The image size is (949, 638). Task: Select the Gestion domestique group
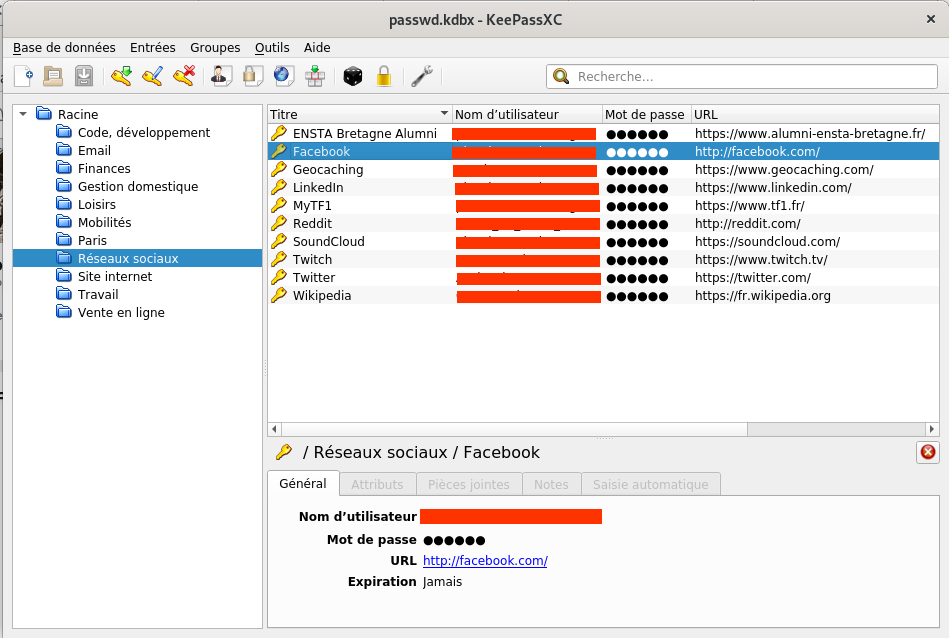pyautogui.click(x=138, y=186)
